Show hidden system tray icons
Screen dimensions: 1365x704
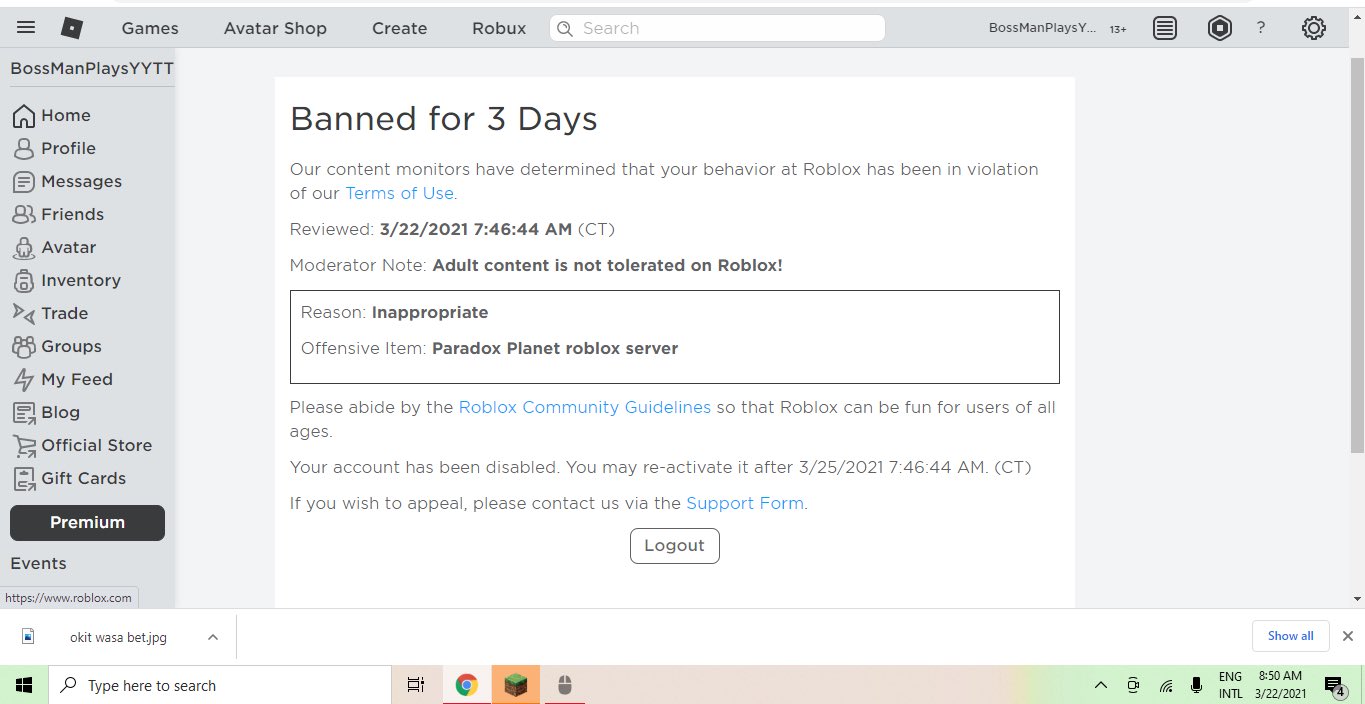coord(1101,685)
